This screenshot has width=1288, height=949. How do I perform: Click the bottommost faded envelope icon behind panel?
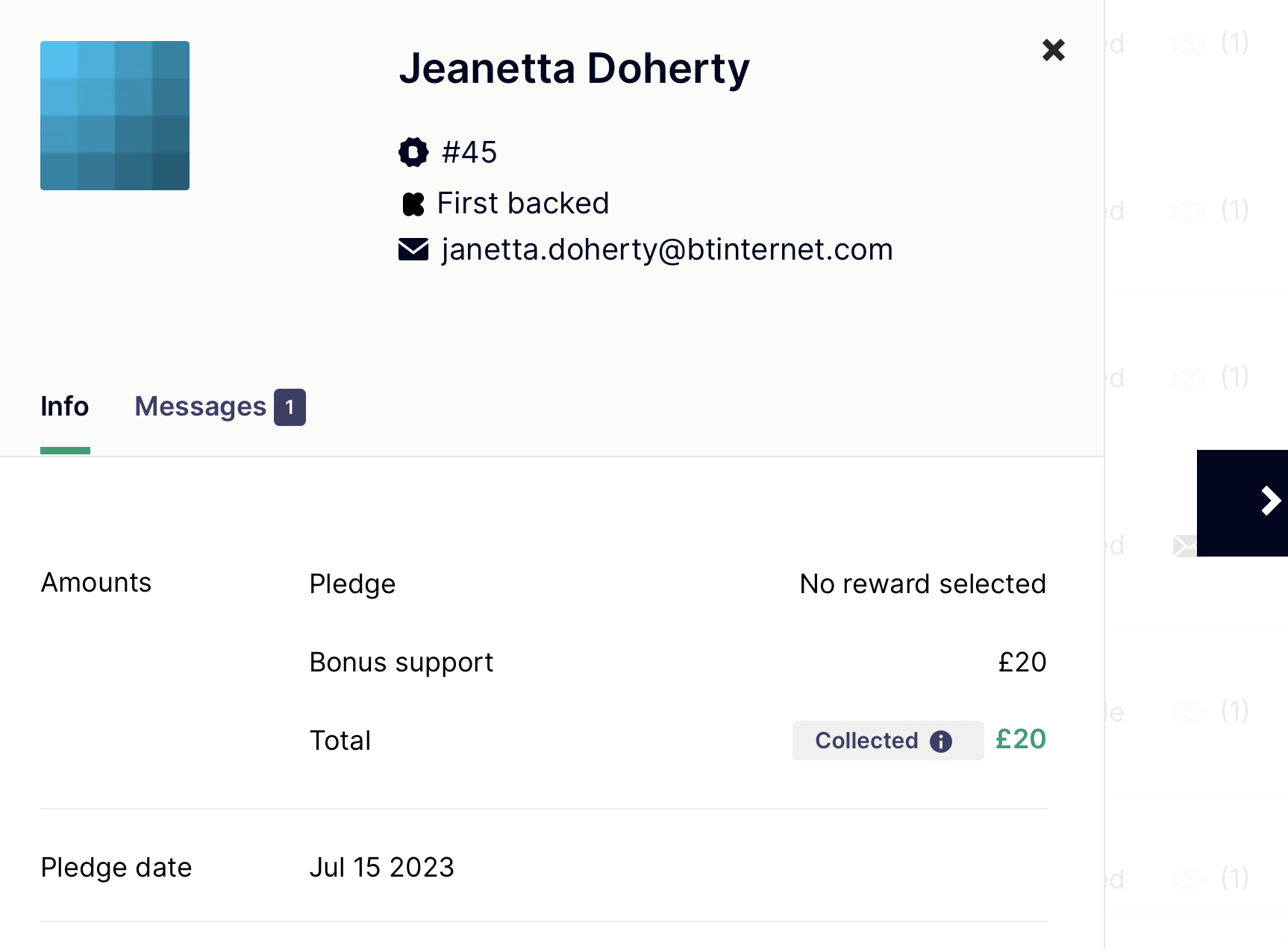point(1189,880)
